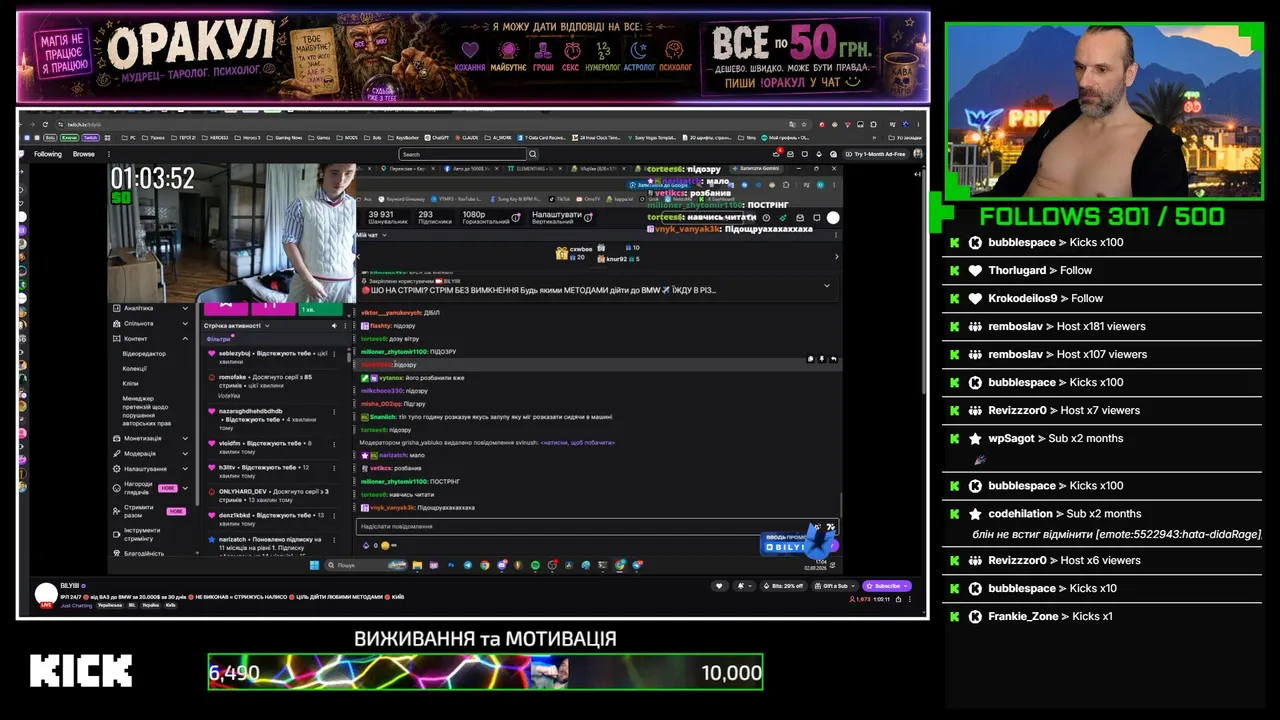Click the inner taskbar Пошук search box

point(365,565)
